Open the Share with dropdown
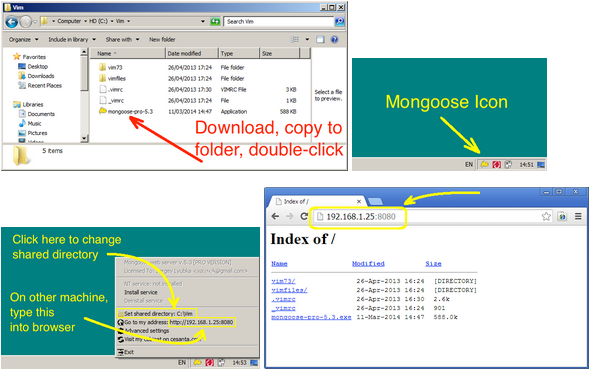Image resolution: width=590 pixels, height=370 pixels. [122, 40]
